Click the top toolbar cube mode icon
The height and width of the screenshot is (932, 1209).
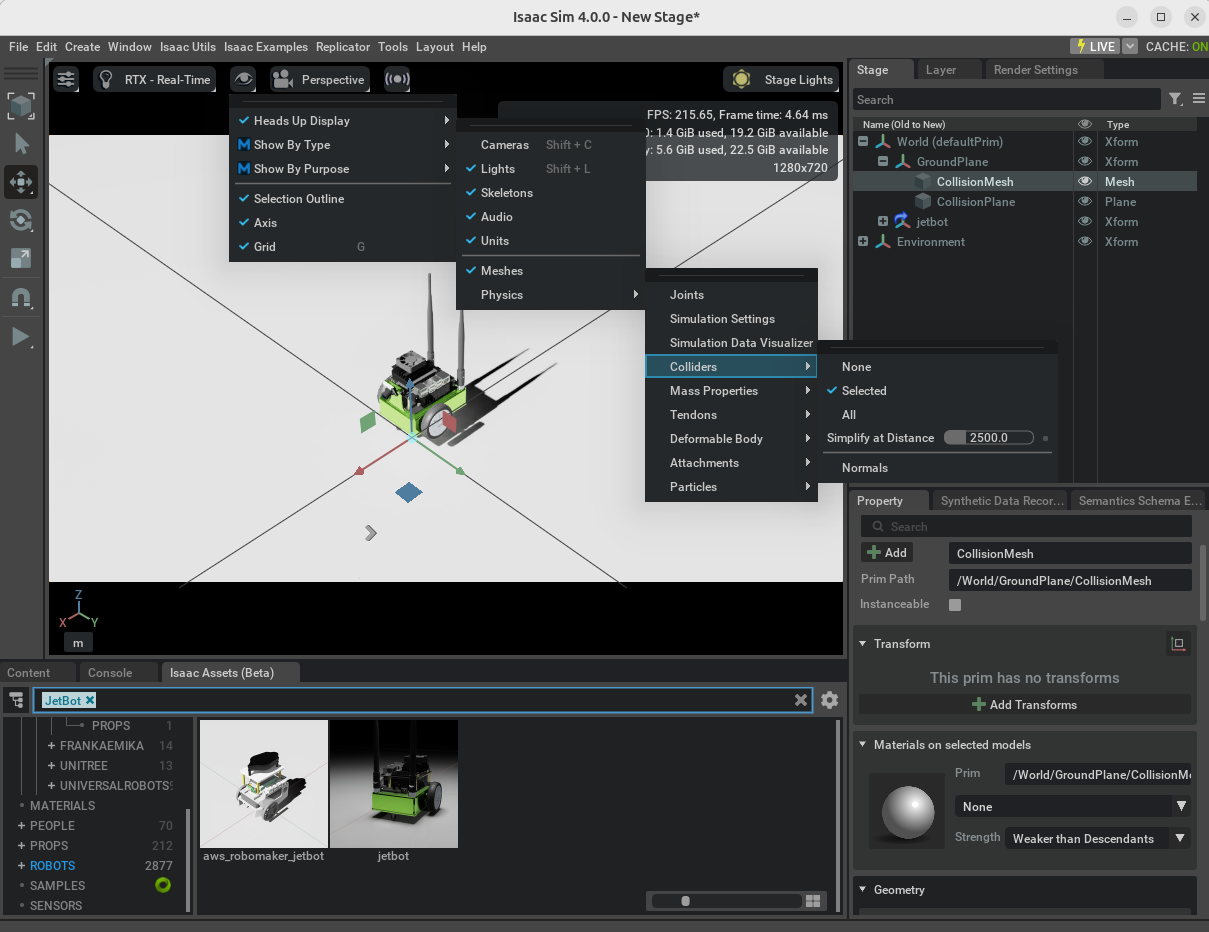[x=21, y=105]
